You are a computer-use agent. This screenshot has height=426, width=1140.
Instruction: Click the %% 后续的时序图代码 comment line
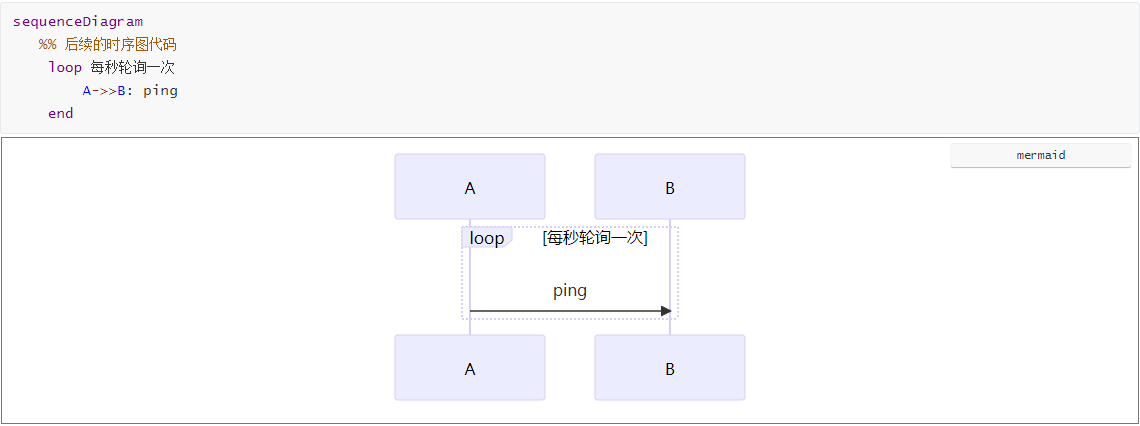point(108,44)
